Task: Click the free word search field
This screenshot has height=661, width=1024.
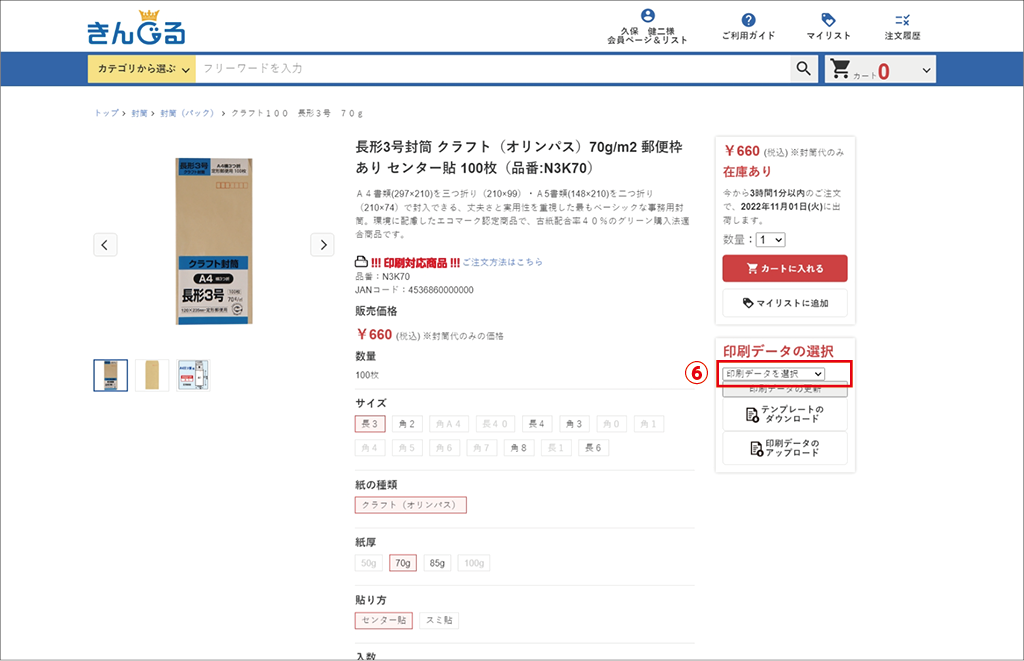Action: [x=490, y=69]
